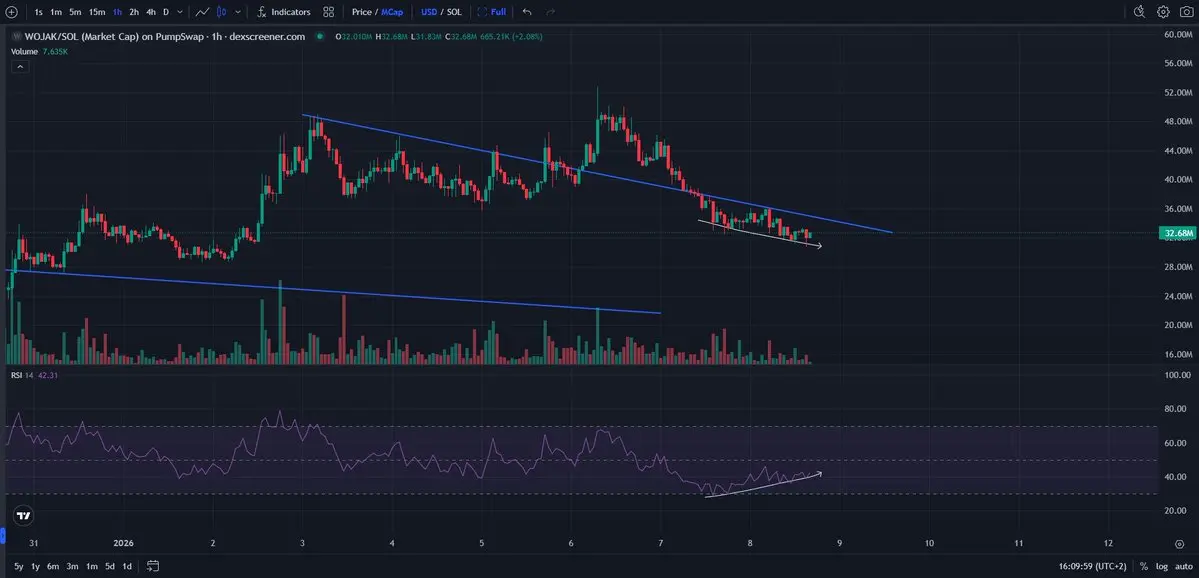
Task: Select the active 1h timeframe
Action: (x=117, y=12)
